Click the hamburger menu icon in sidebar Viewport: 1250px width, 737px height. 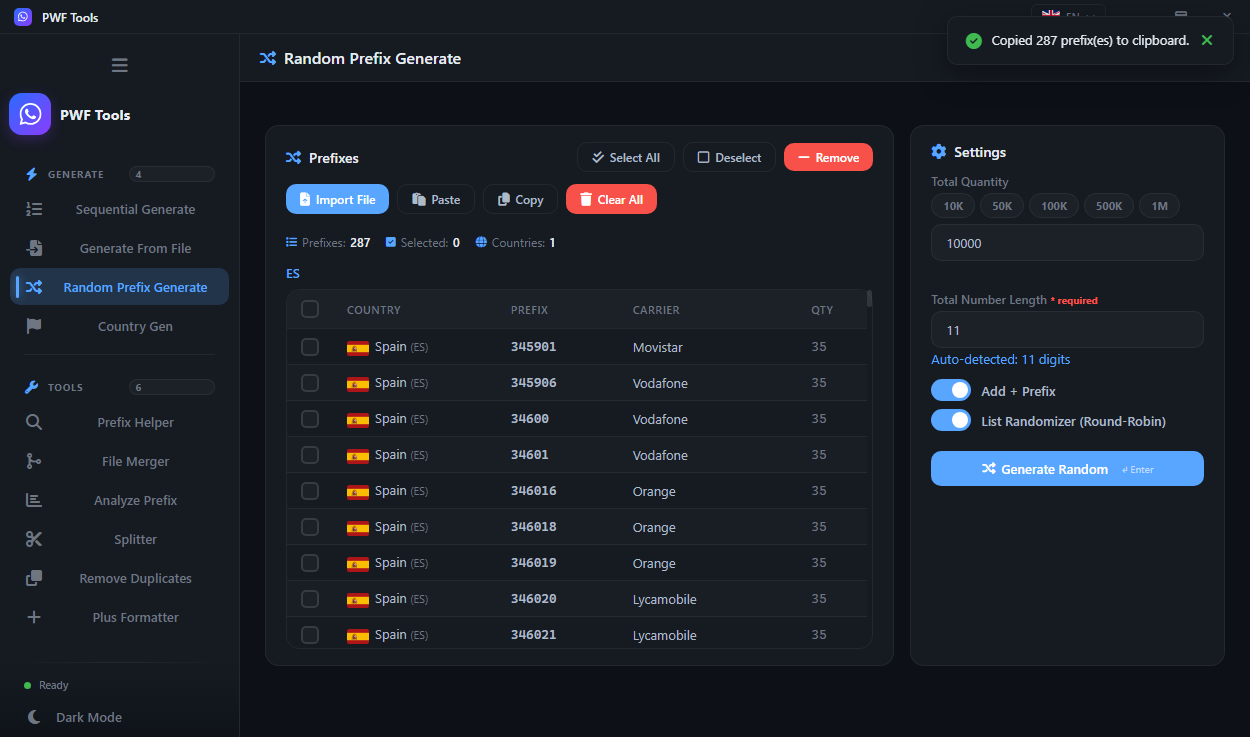120,65
